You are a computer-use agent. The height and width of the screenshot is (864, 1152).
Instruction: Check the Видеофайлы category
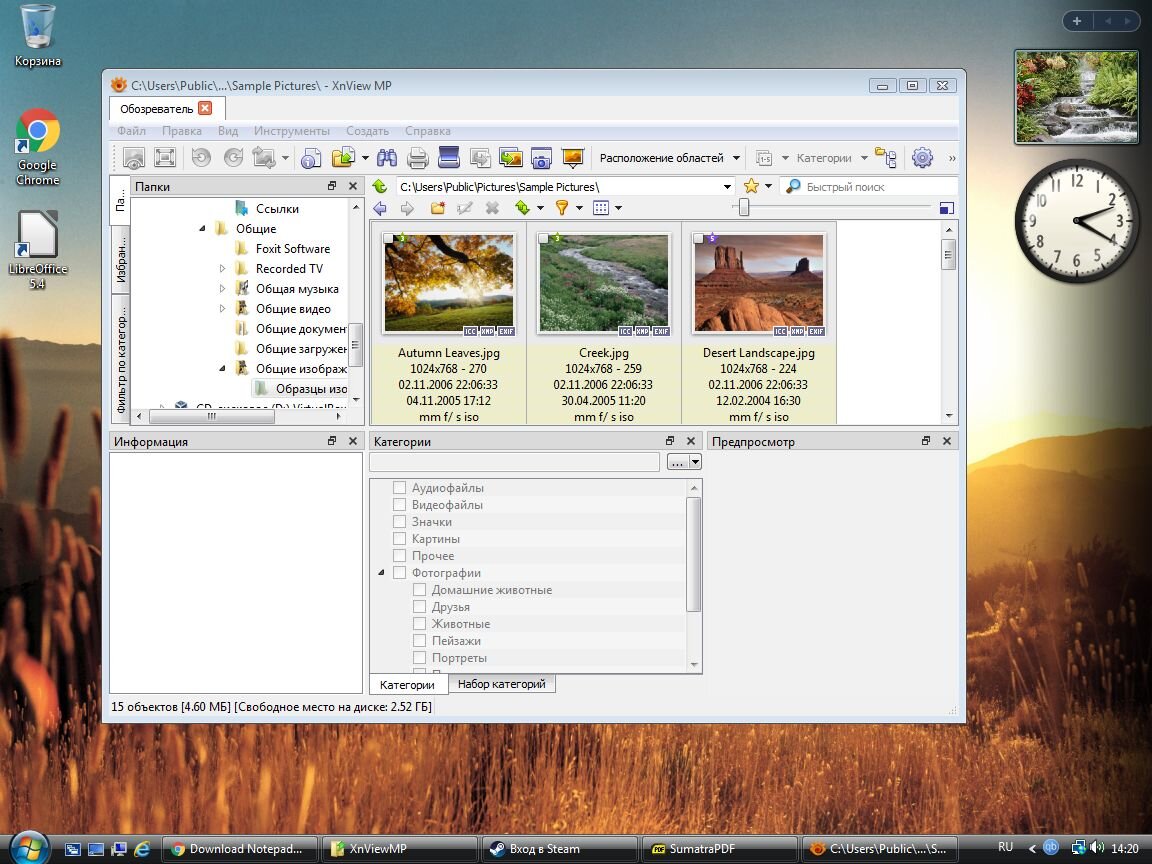click(400, 505)
